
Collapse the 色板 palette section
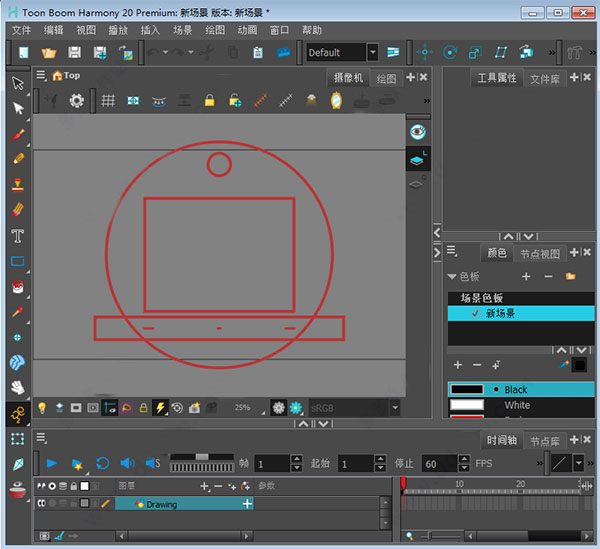click(x=452, y=277)
